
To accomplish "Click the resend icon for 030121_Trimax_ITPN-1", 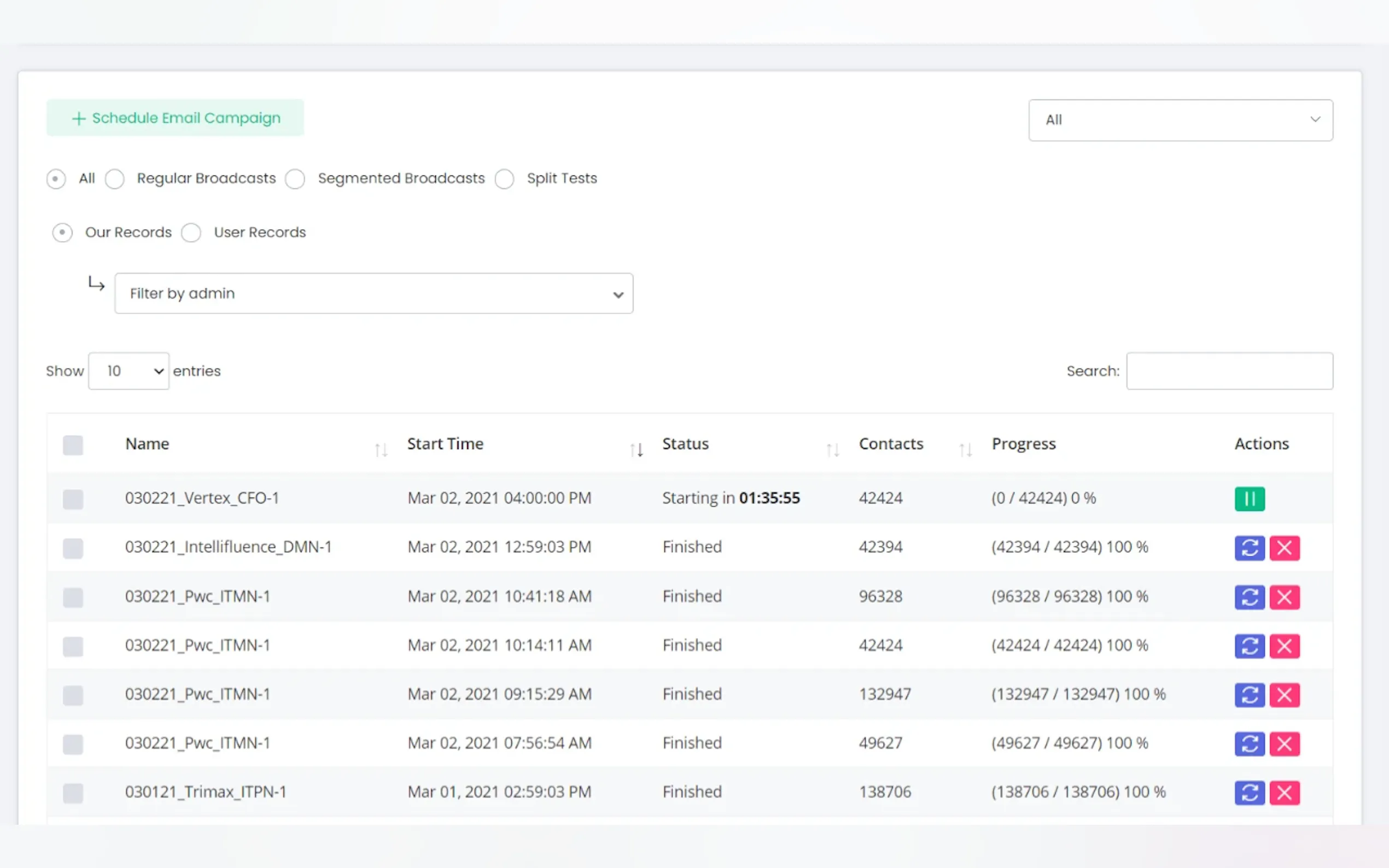I will coord(1249,793).
